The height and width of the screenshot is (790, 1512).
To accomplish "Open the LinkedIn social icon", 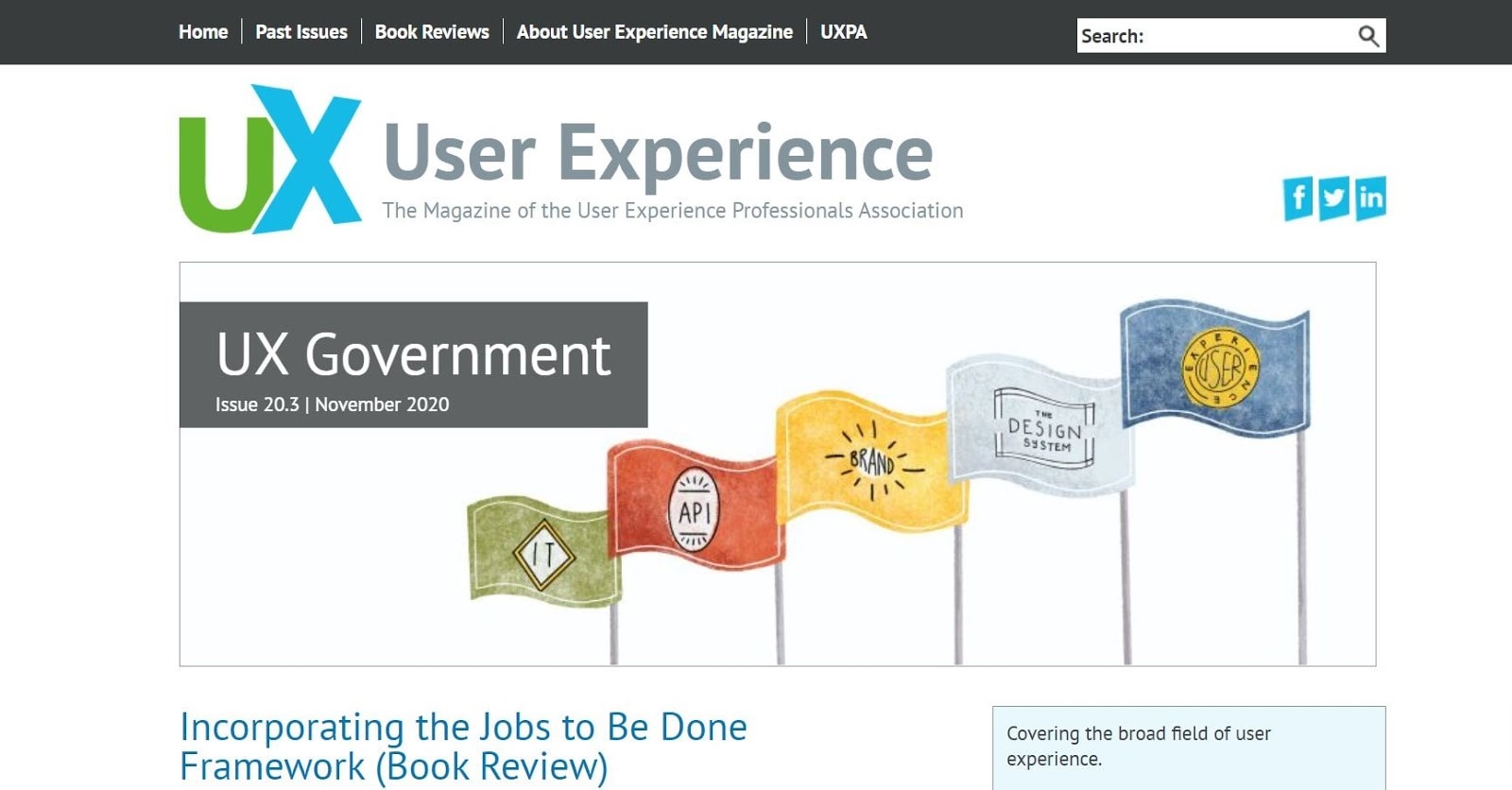I will click(1370, 198).
